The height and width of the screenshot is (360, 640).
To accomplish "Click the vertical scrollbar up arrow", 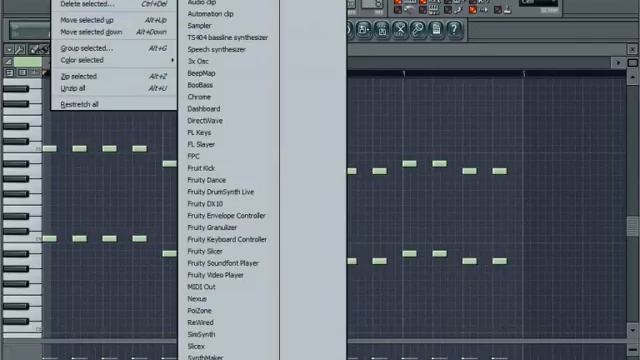I will click(x=633, y=77).
